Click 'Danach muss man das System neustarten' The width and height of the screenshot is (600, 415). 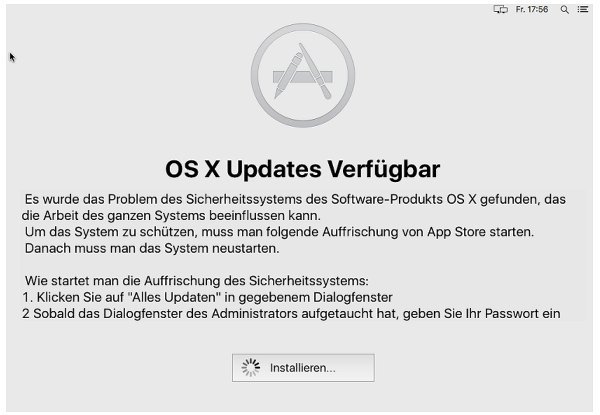tap(152, 248)
